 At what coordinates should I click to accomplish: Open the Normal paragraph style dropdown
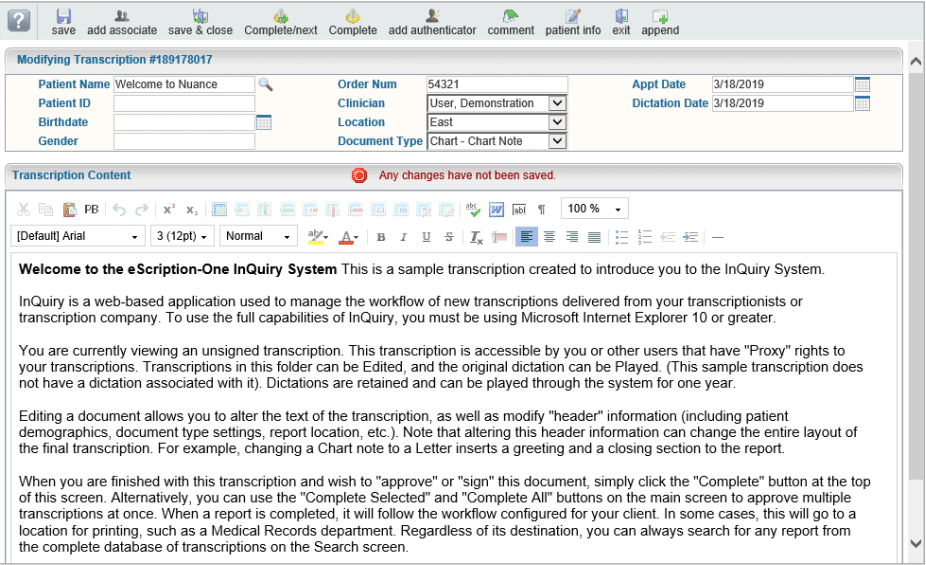coord(258,236)
